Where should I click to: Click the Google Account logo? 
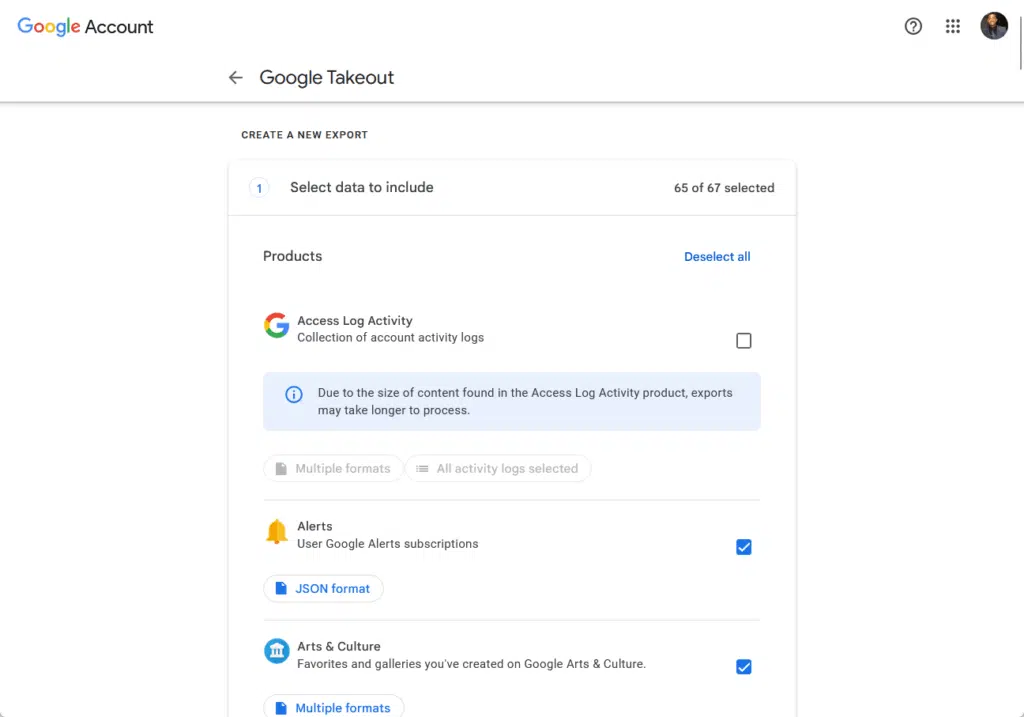pyautogui.click(x=85, y=27)
